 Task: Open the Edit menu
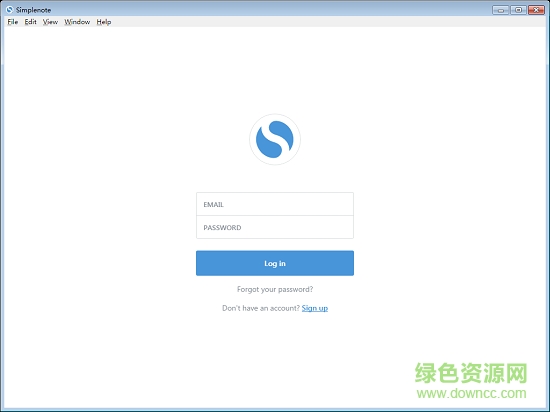pyautogui.click(x=31, y=22)
